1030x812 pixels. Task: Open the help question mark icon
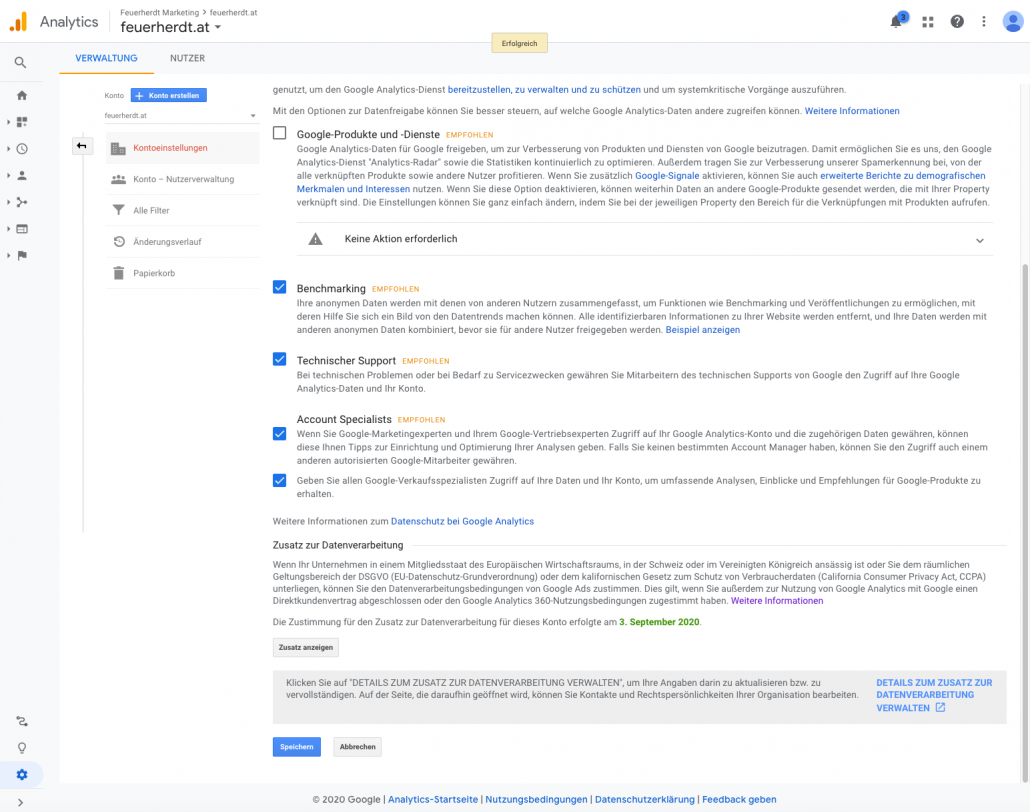click(957, 22)
